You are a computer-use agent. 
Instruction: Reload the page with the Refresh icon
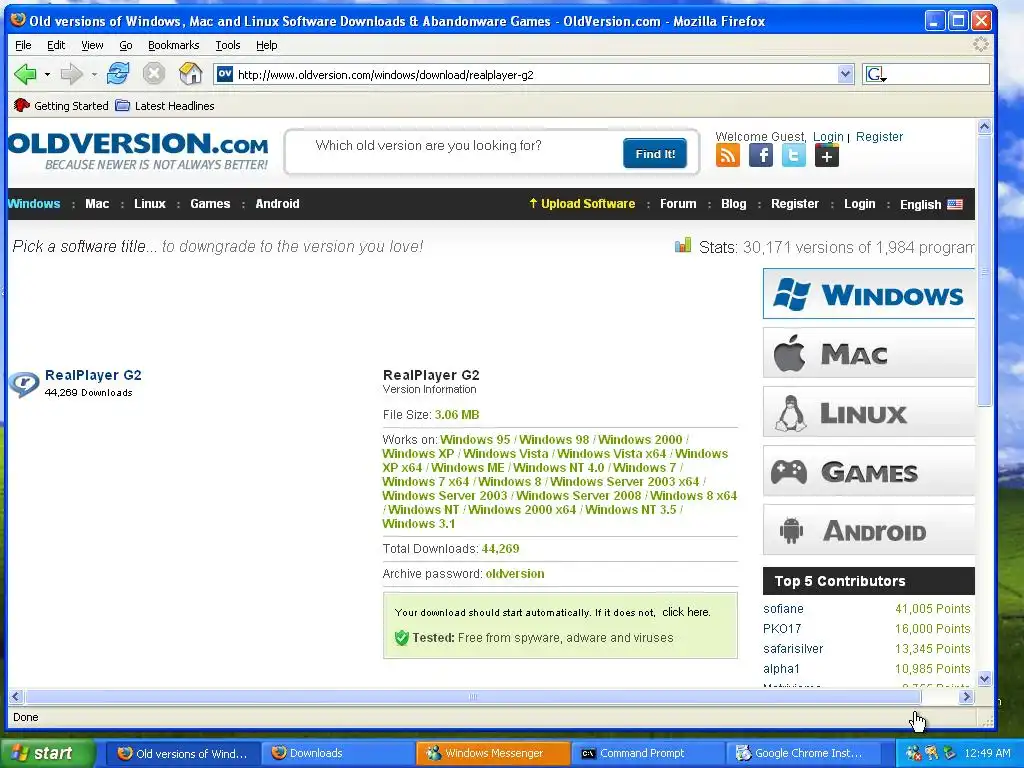point(118,73)
